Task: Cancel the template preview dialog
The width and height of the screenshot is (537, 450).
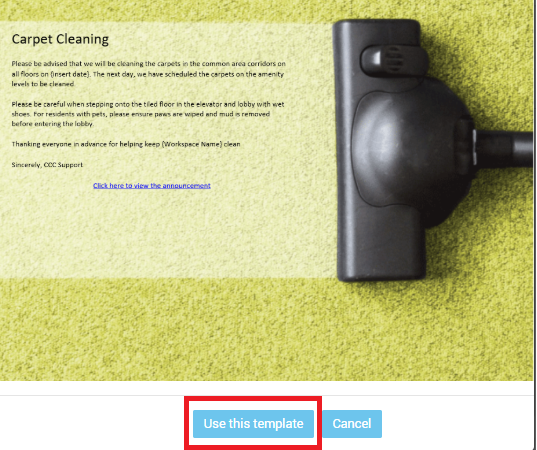Action: (352, 424)
